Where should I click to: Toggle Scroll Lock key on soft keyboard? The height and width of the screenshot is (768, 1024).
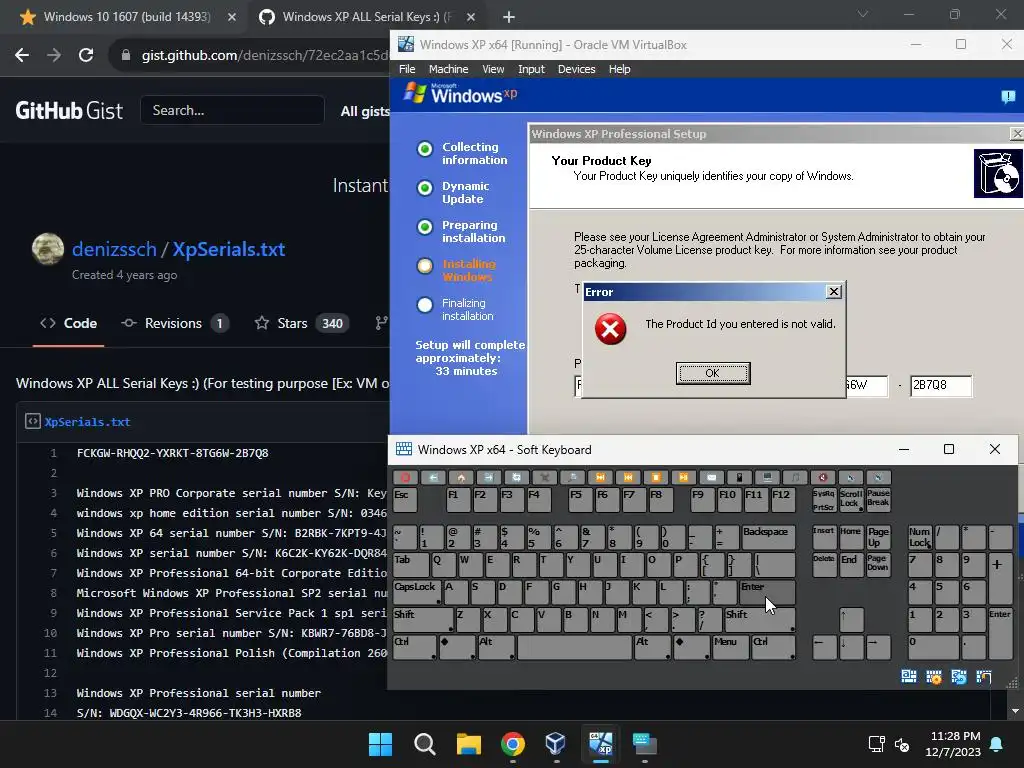[851, 500]
